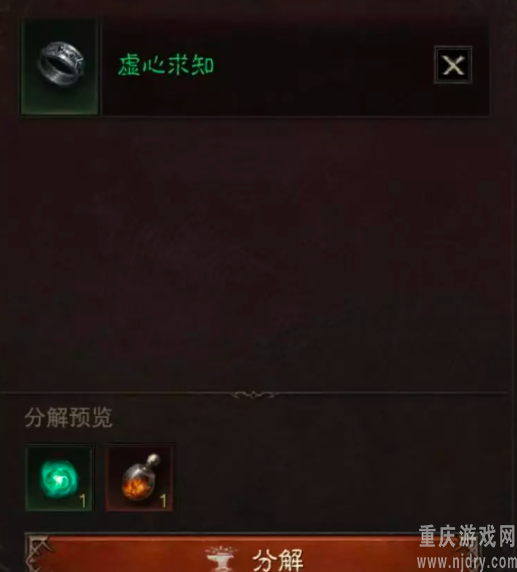Click the ornamental divider above 分解预览
The height and width of the screenshot is (572, 517).
click(x=255, y=394)
